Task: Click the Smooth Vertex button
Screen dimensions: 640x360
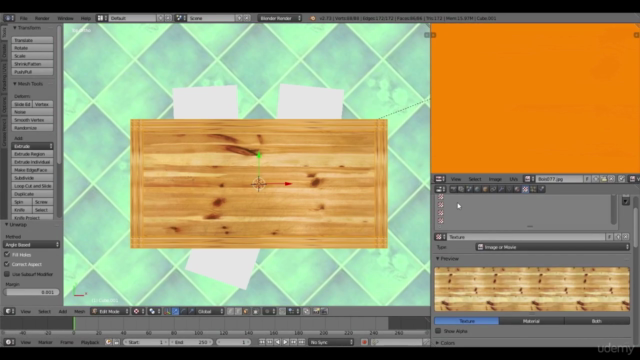Action: click(x=32, y=120)
